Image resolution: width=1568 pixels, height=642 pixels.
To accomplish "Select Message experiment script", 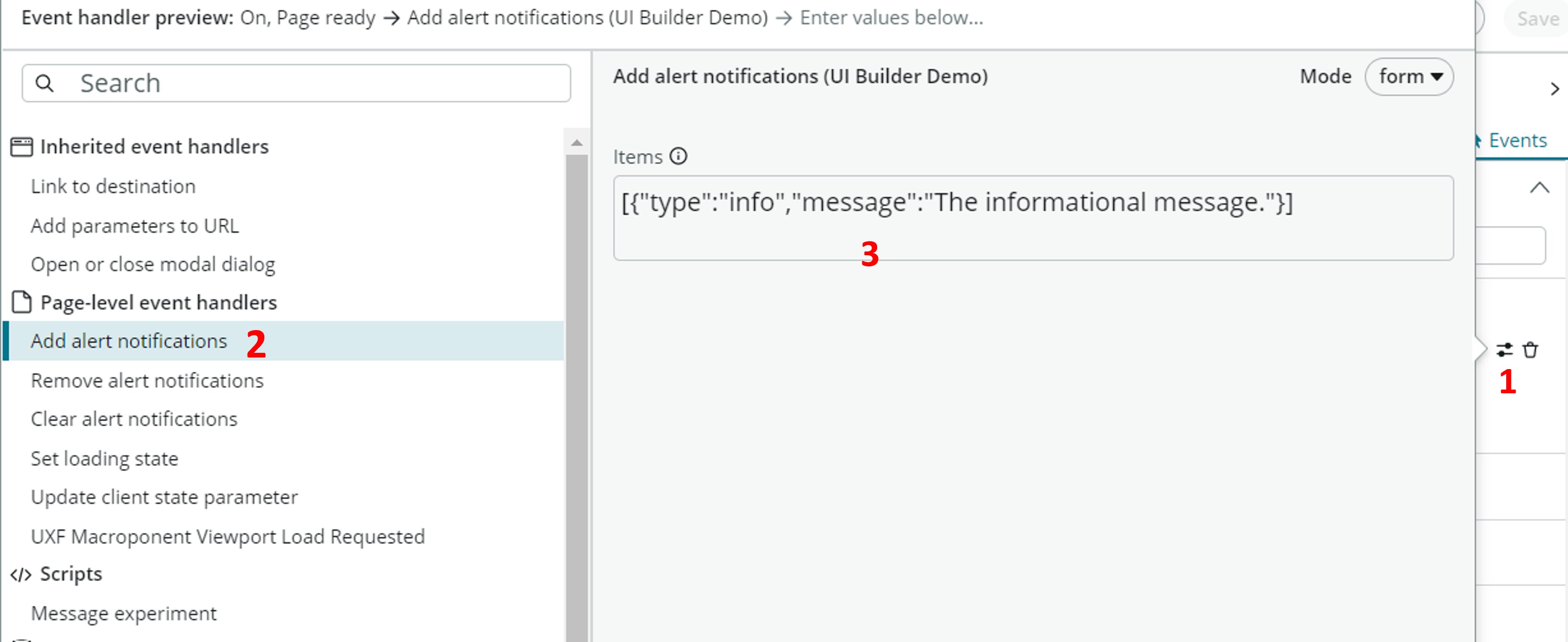I will [124, 613].
